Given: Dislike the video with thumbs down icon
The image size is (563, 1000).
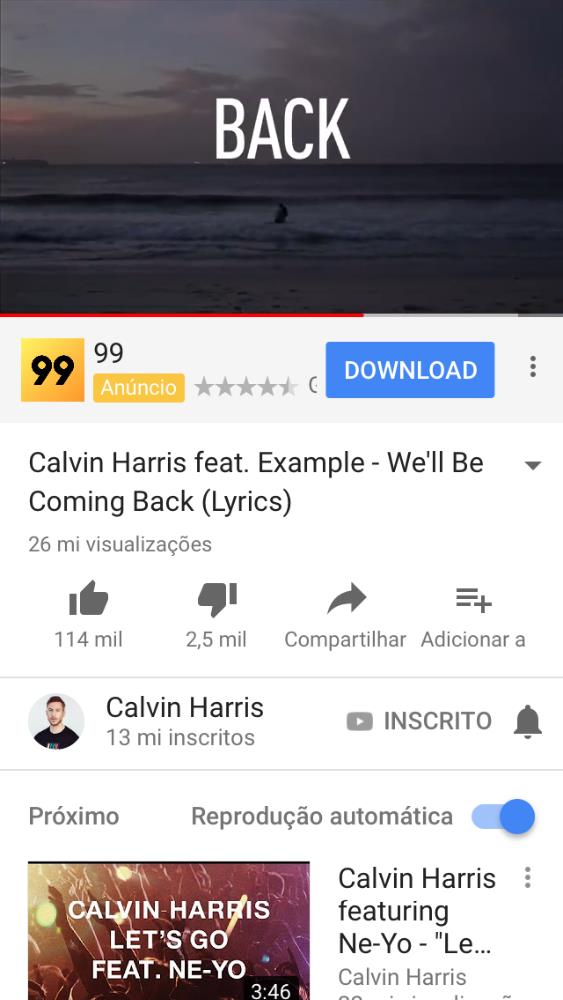Looking at the screenshot, I should [217, 599].
